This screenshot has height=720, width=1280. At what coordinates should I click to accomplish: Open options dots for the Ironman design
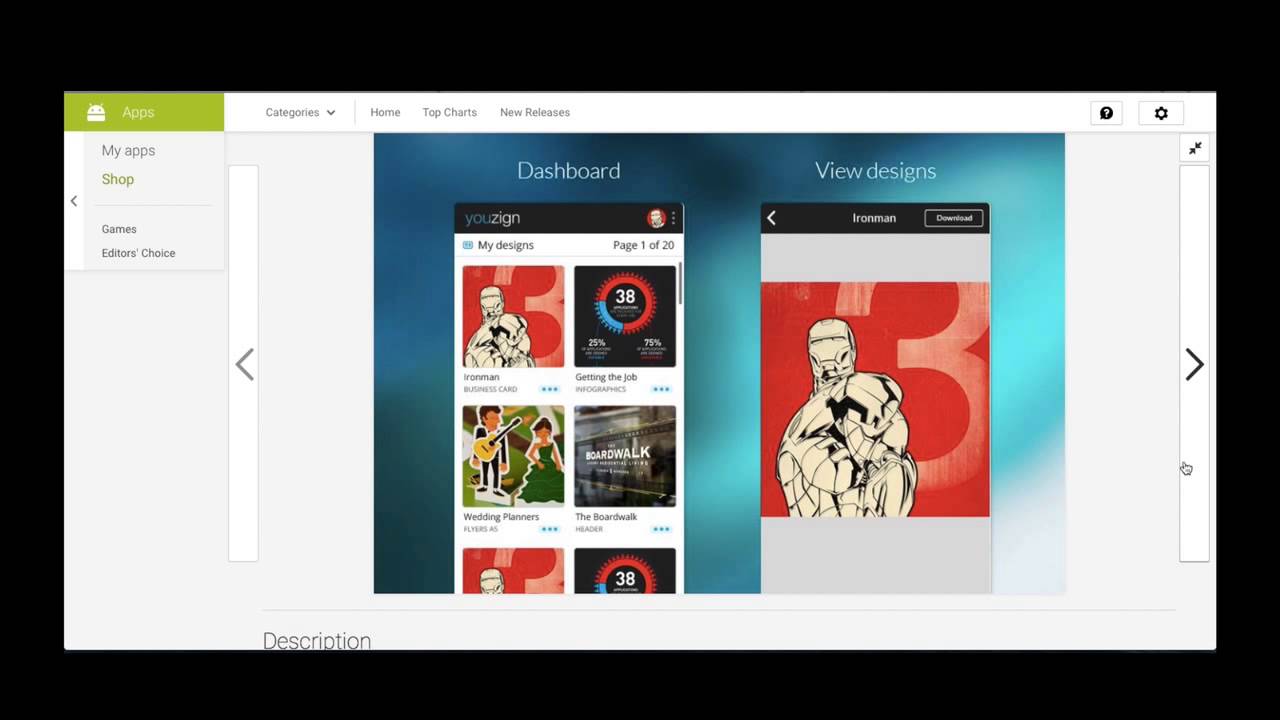(x=549, y=389)
